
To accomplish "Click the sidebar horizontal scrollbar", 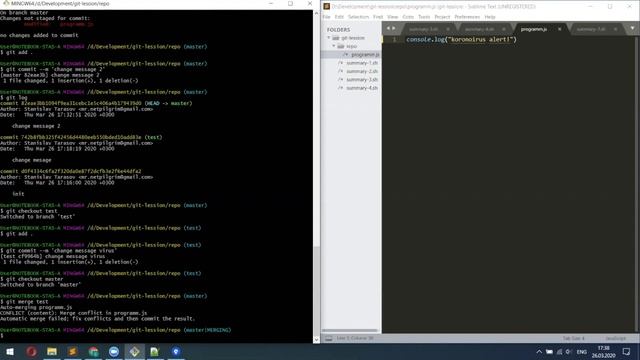I will 350,331.
